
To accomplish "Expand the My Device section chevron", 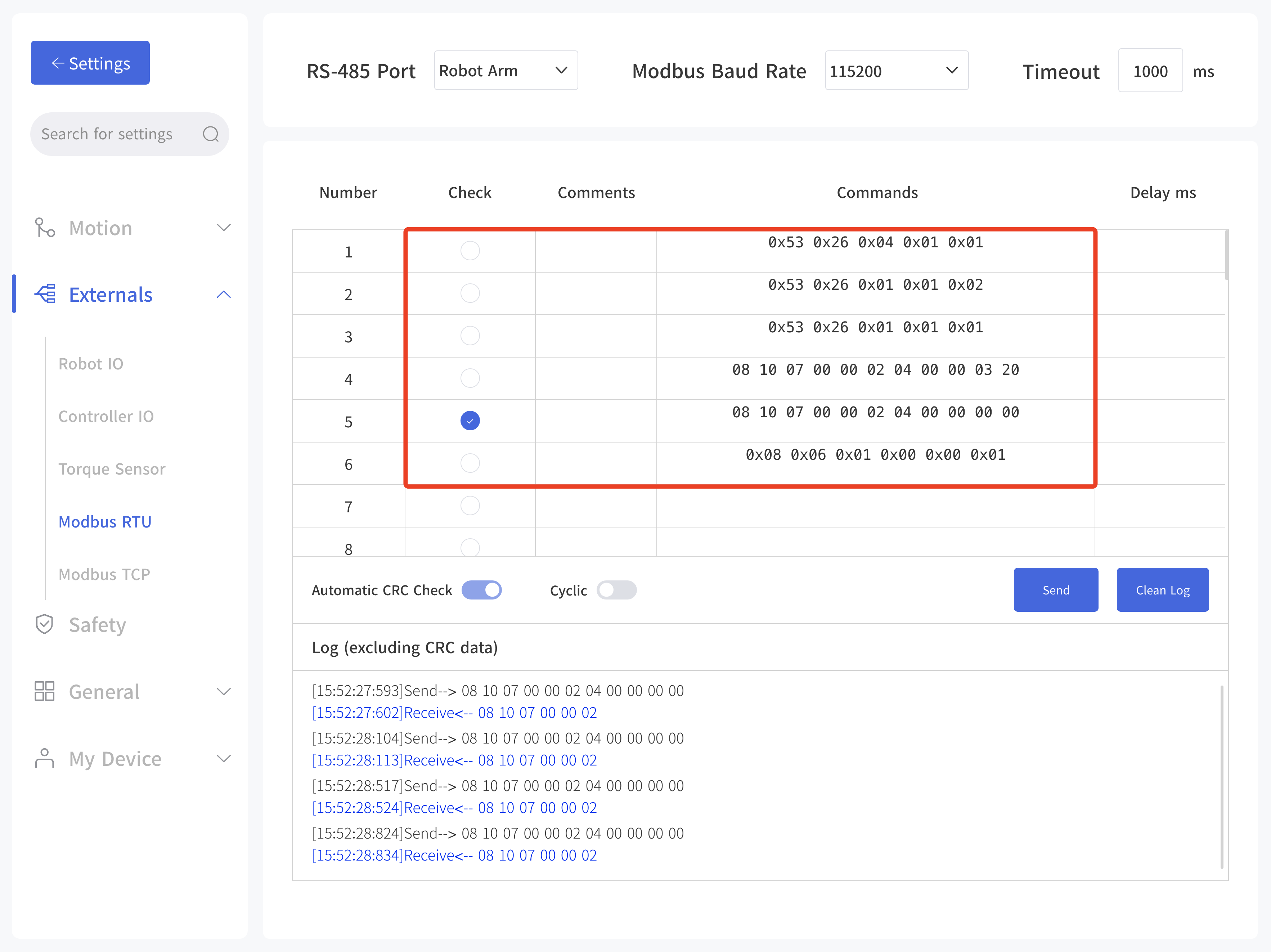I will [x=224, y=758].
